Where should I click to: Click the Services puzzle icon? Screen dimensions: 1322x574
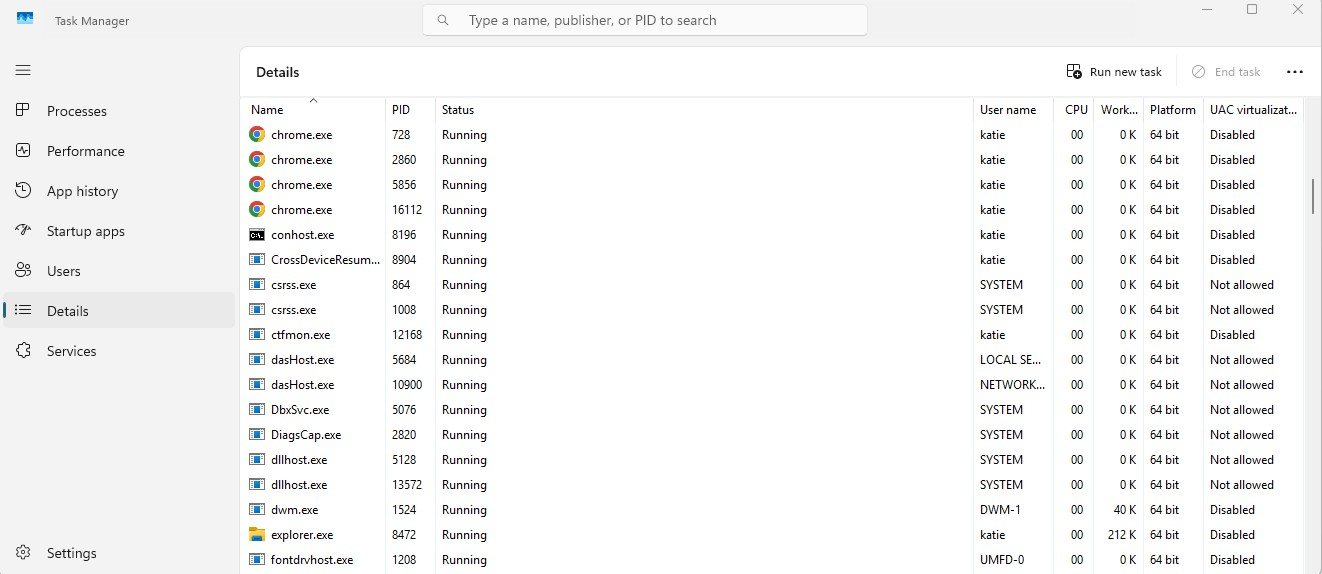(x=23, y=351)
